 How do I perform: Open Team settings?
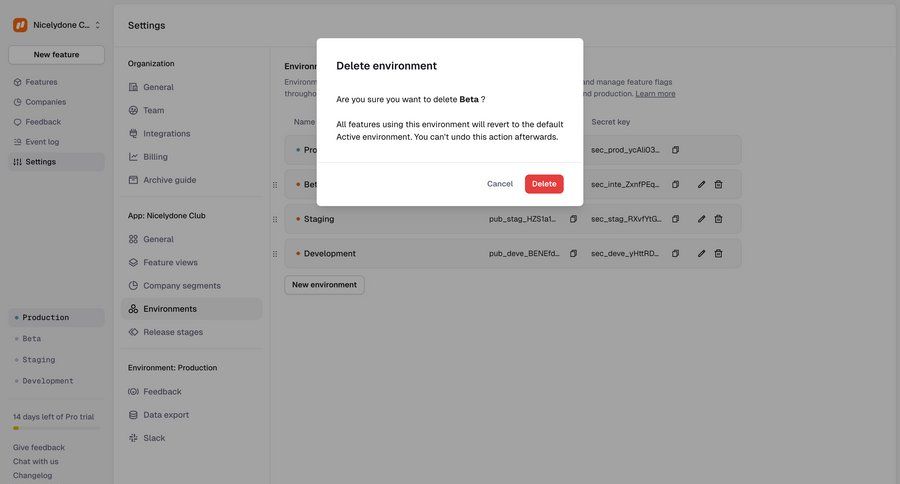point(192,110)
